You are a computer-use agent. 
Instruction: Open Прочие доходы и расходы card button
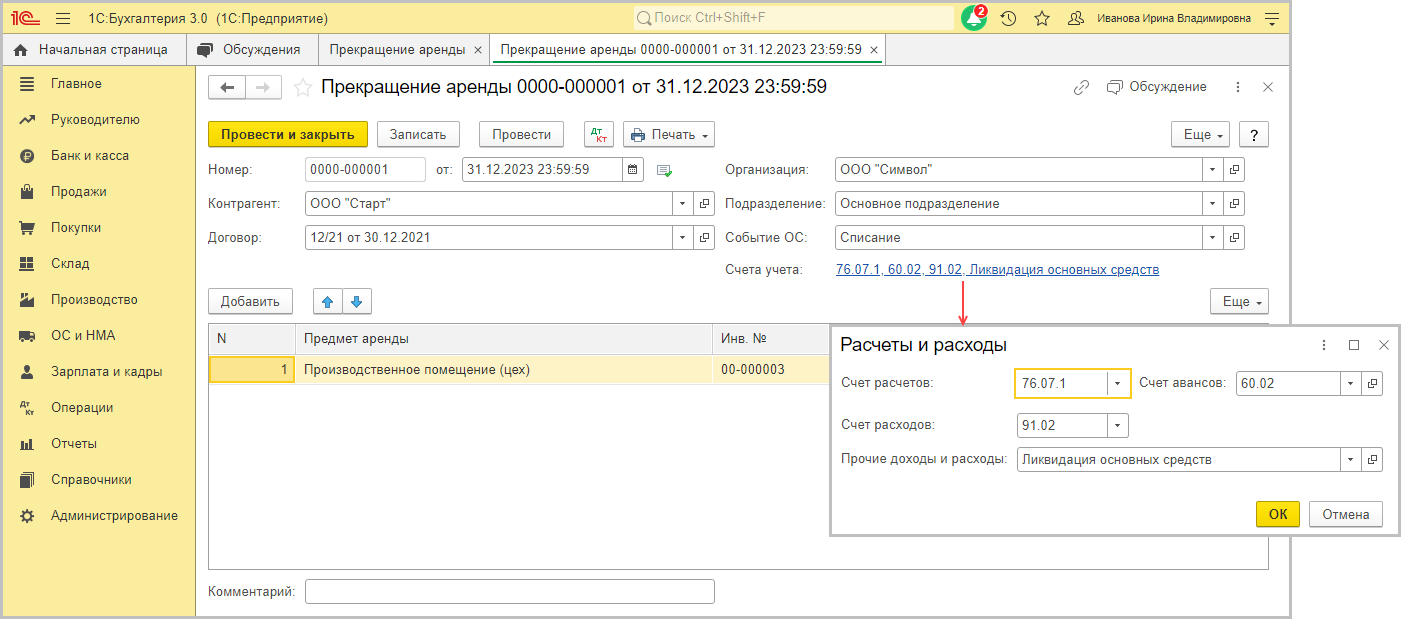coord(1373,460)
